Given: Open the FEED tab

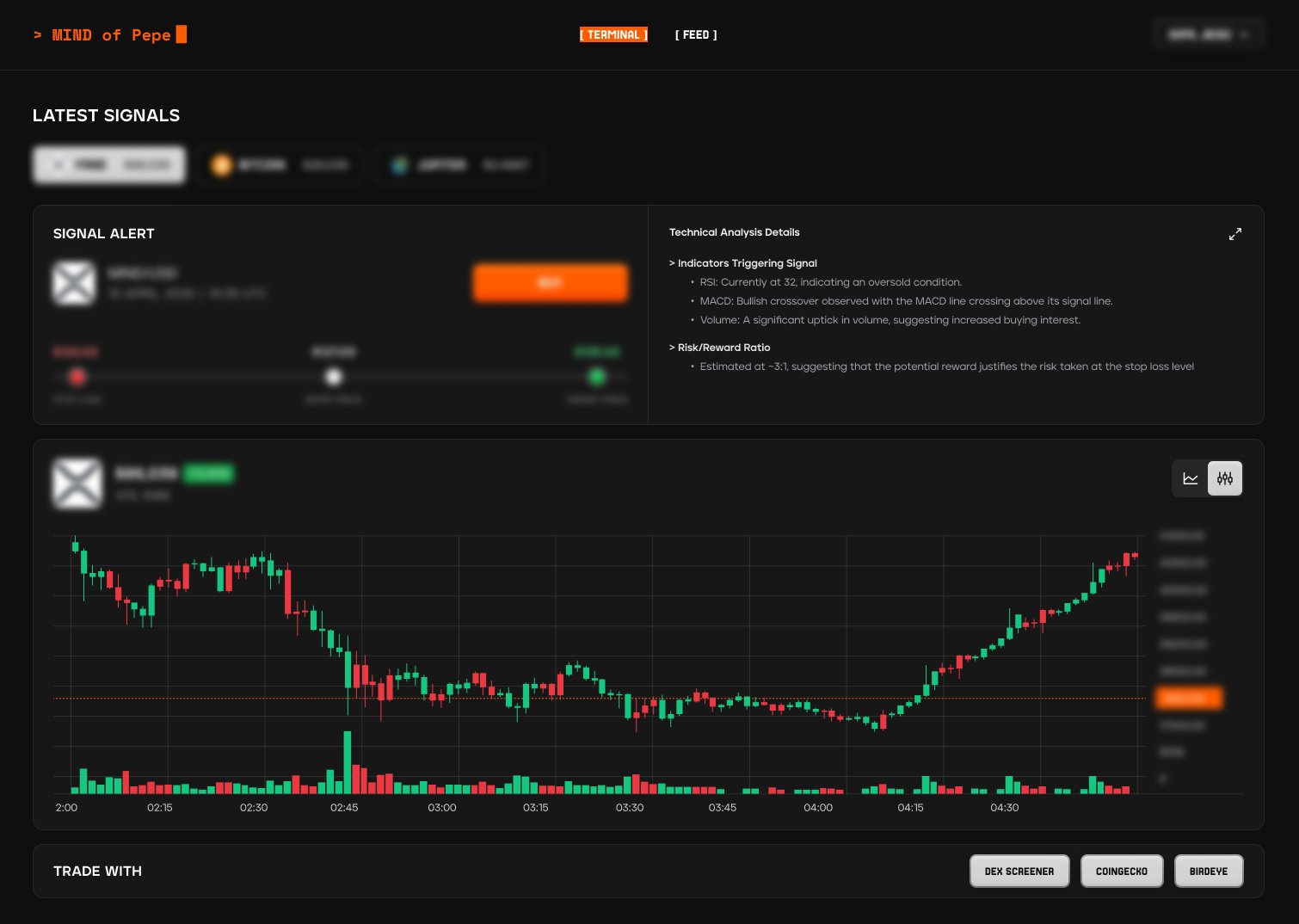Looking at the screenshot, I should (x=696, y=34).
